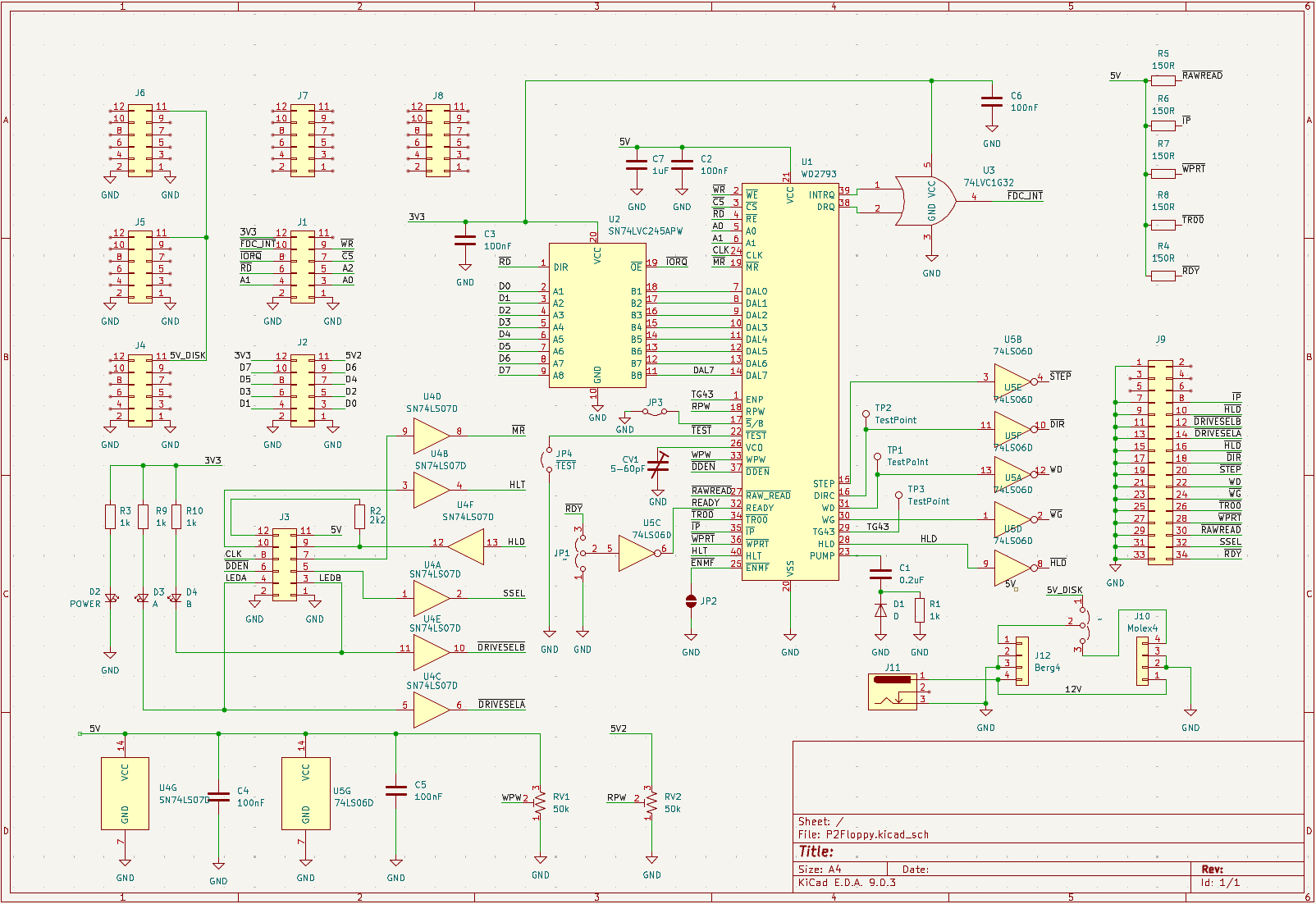Select the R2 2k2 resistor symbol
Viewport: 1316px width, 904px height.
pyautogui.click(x=359, y=516)
